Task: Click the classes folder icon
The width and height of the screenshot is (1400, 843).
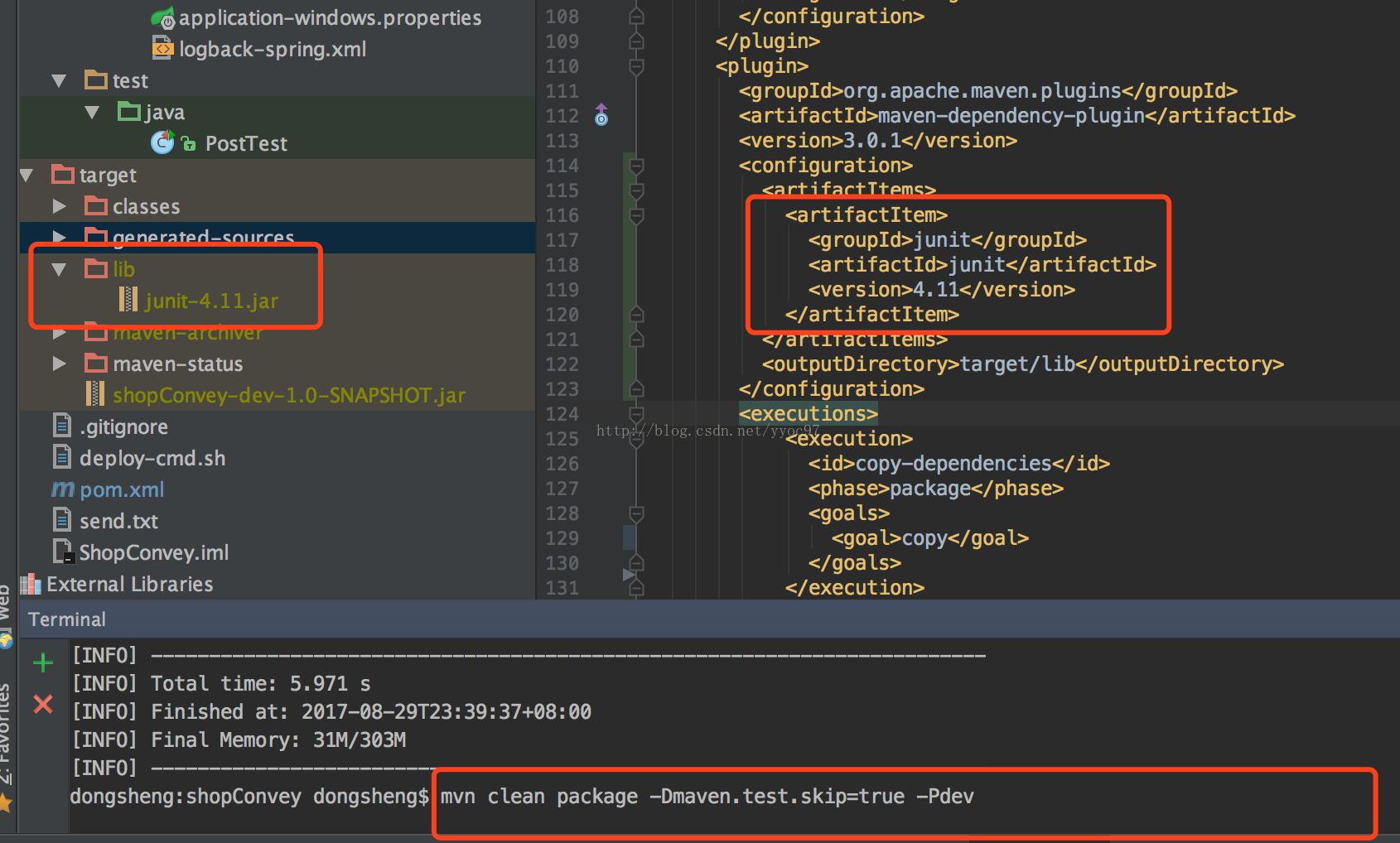Action: click(x=96, y=205)
